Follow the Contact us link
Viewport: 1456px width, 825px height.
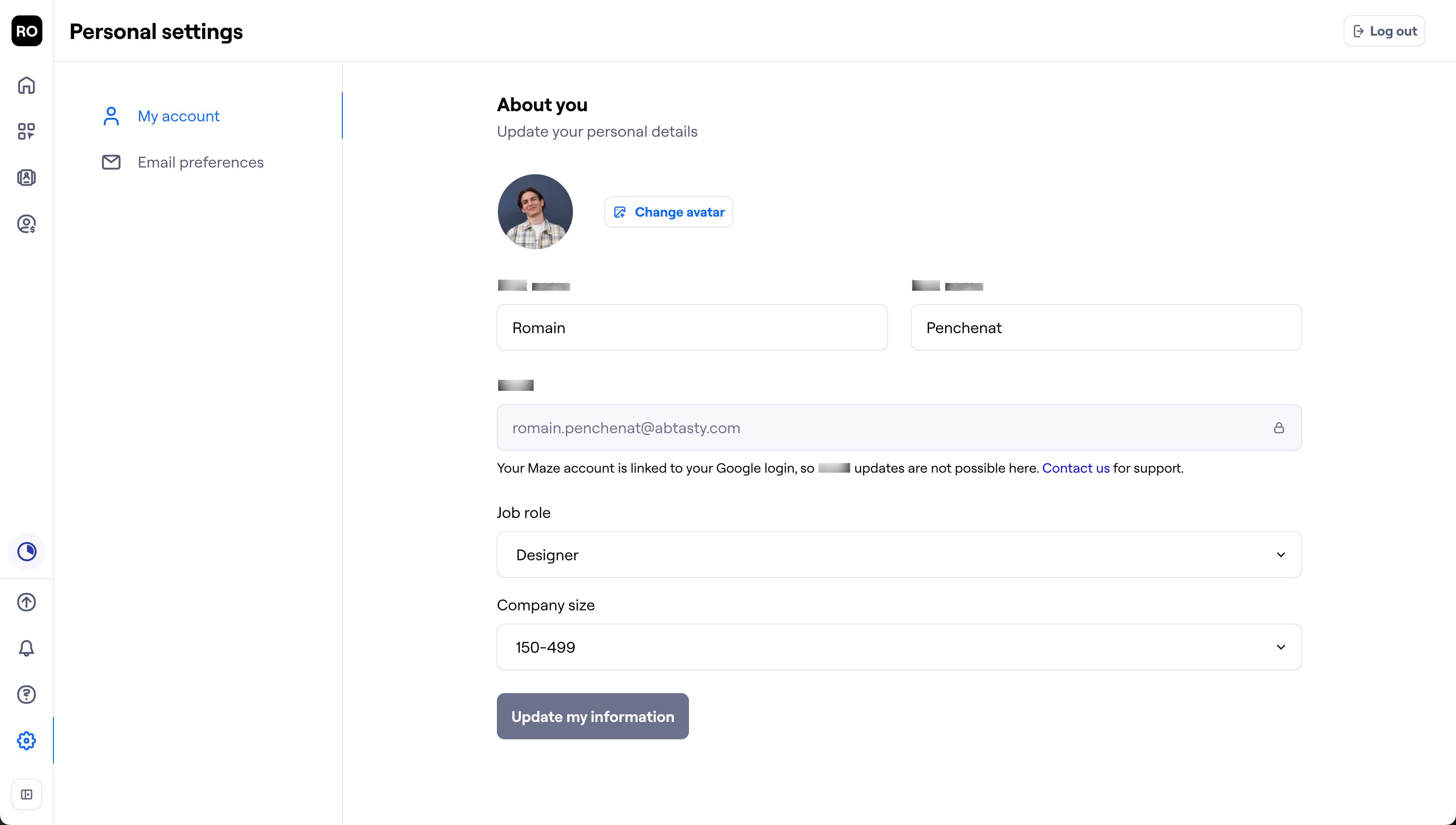point(1076,468)
